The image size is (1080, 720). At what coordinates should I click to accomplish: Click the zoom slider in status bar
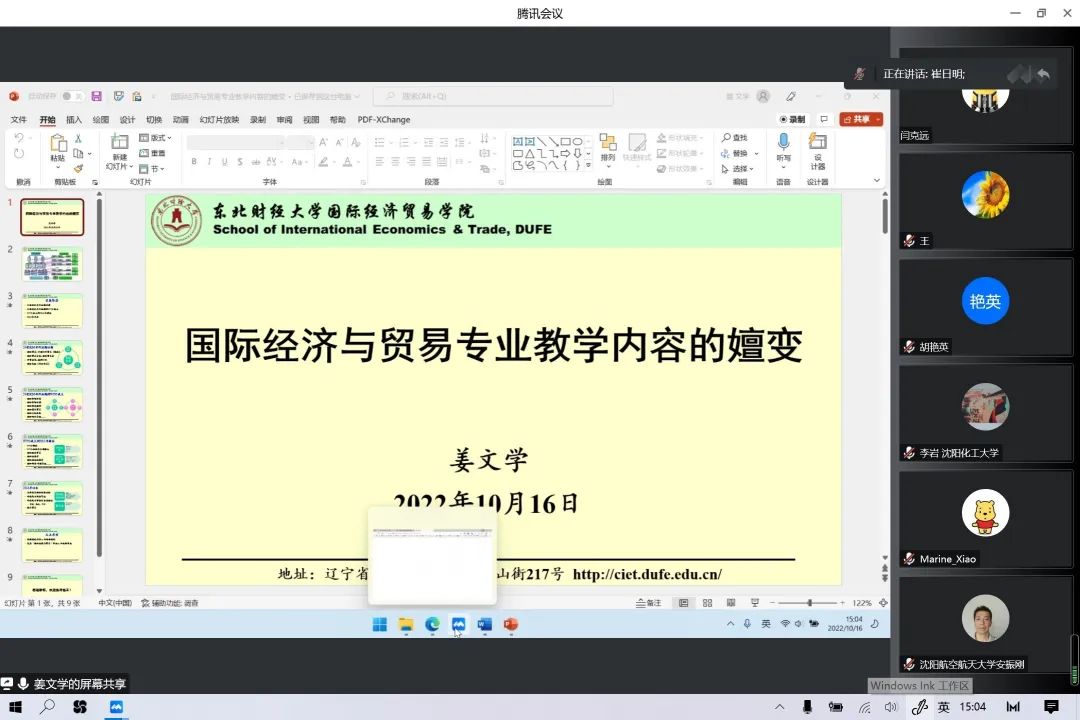(809, 603)
